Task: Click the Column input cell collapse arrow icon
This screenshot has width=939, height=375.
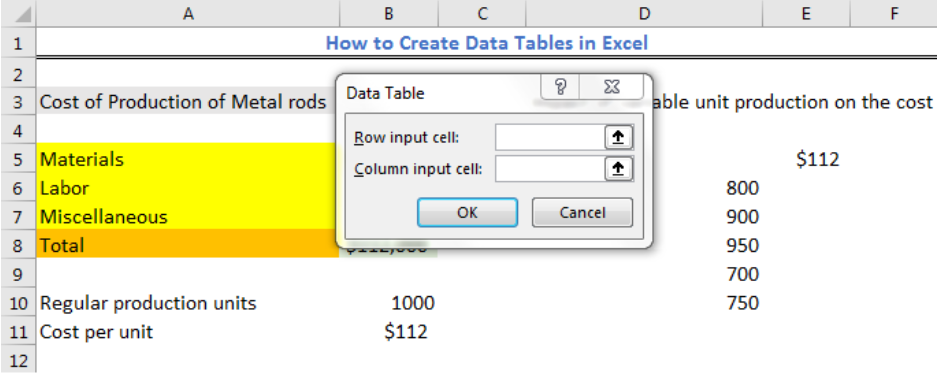Action: [x=618, y=170]
